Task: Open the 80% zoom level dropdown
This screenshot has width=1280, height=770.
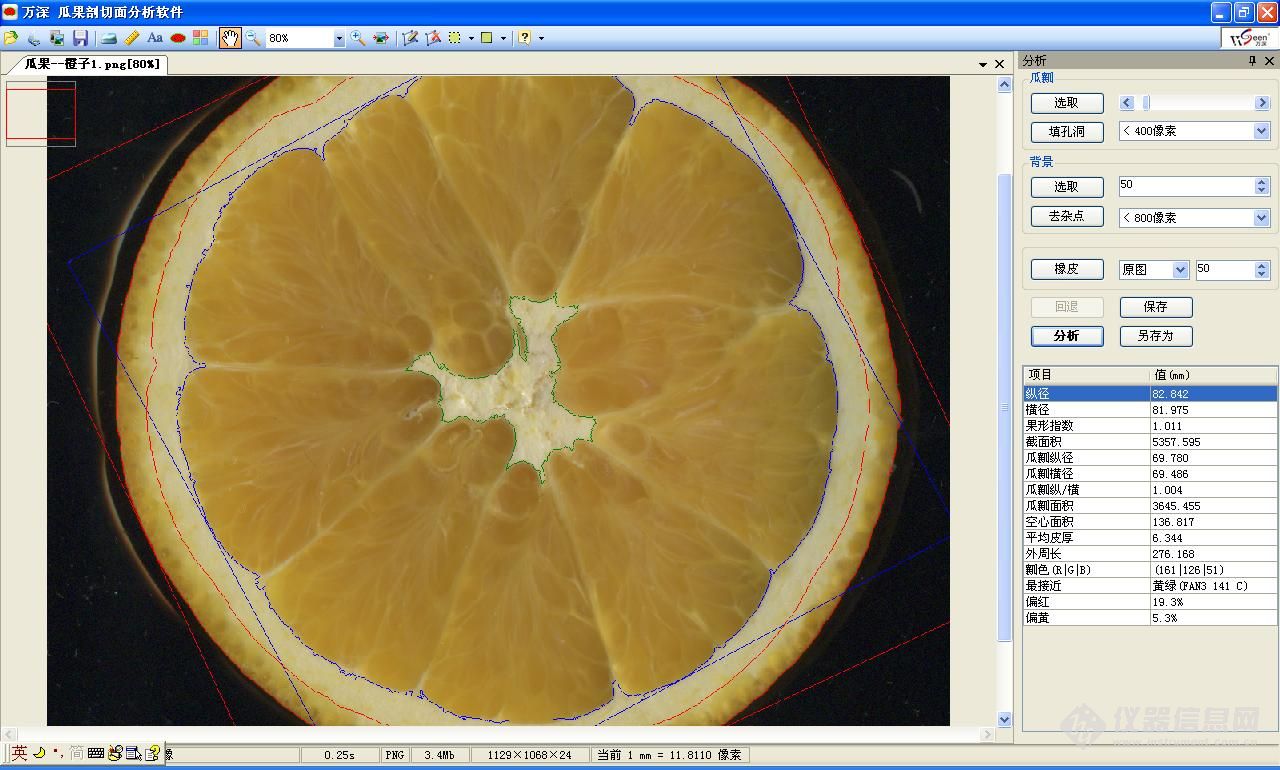Action: click(339, 38)
